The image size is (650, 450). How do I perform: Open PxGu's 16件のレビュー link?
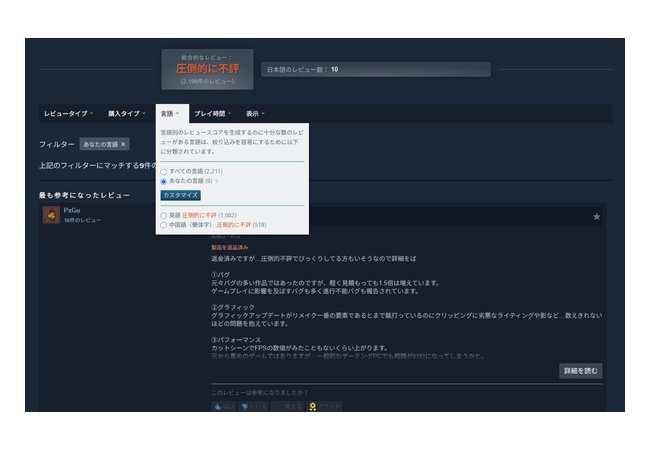coord(82,220)
